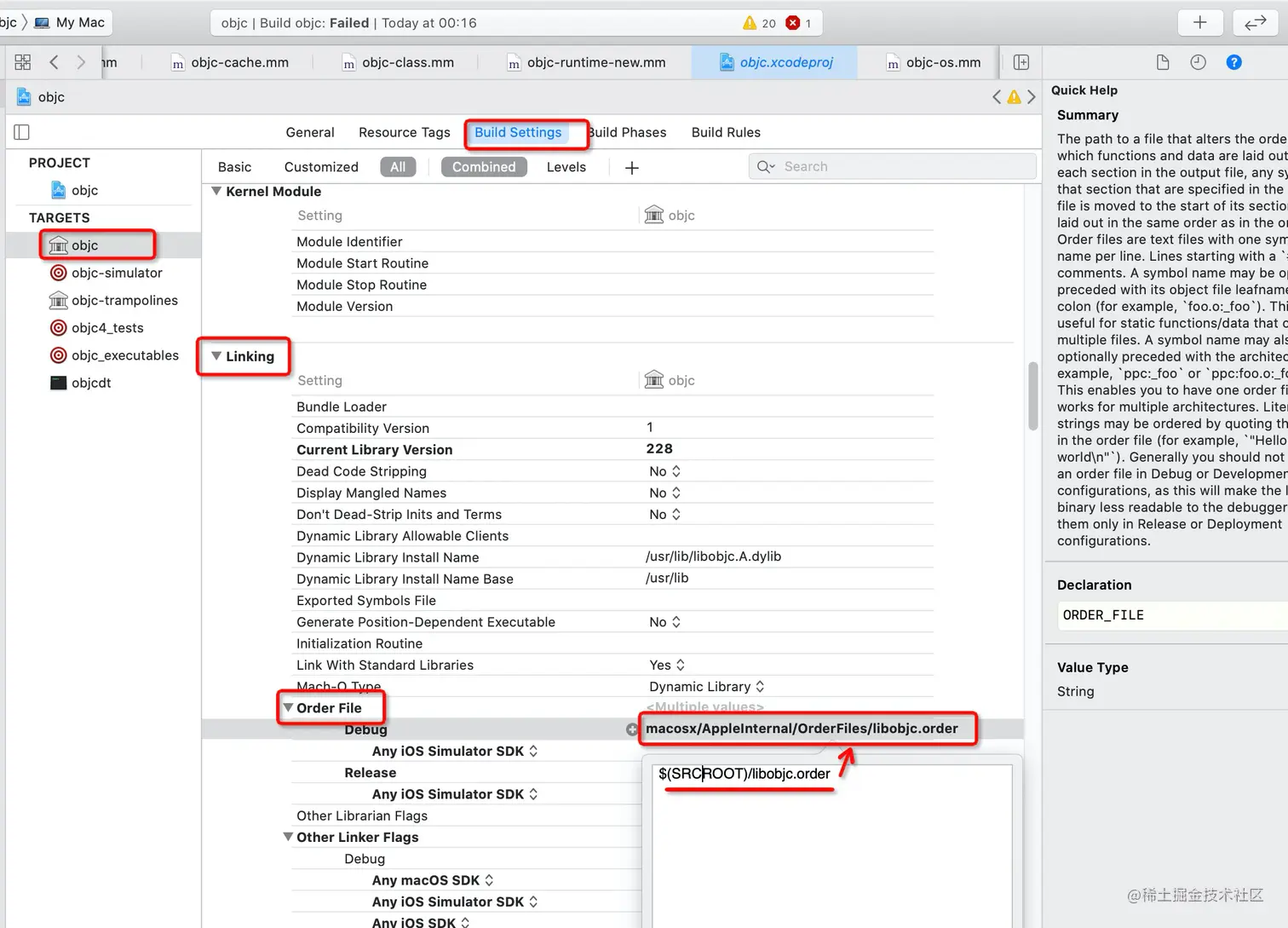The width and height of the screenshot is (1288, 928).
Task: Click the yellow warning count icon
Action: coord(750,23)
